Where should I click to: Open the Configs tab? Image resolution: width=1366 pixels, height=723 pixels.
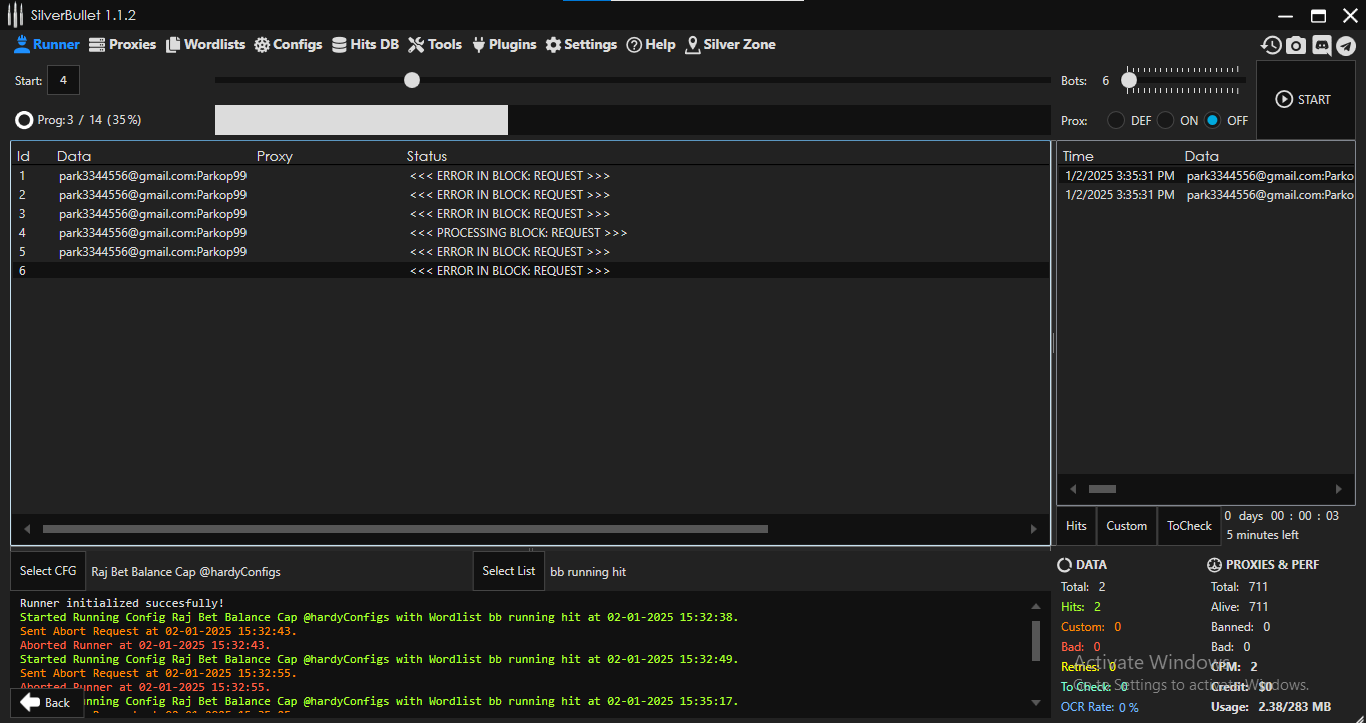(288, 45)
